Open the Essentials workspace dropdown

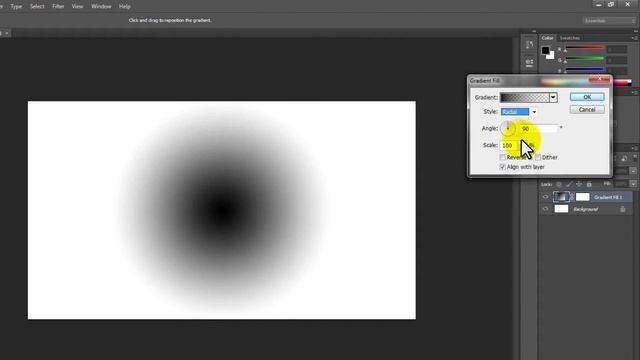pyautogui.click(x=609, y=20)
